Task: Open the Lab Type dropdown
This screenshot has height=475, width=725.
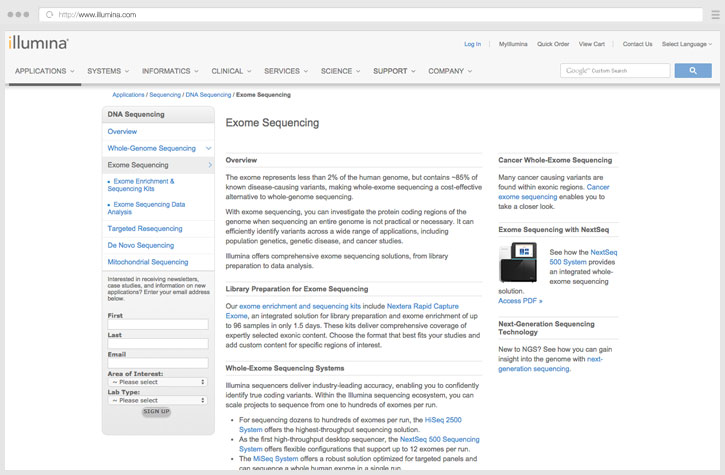Action: 158,400
